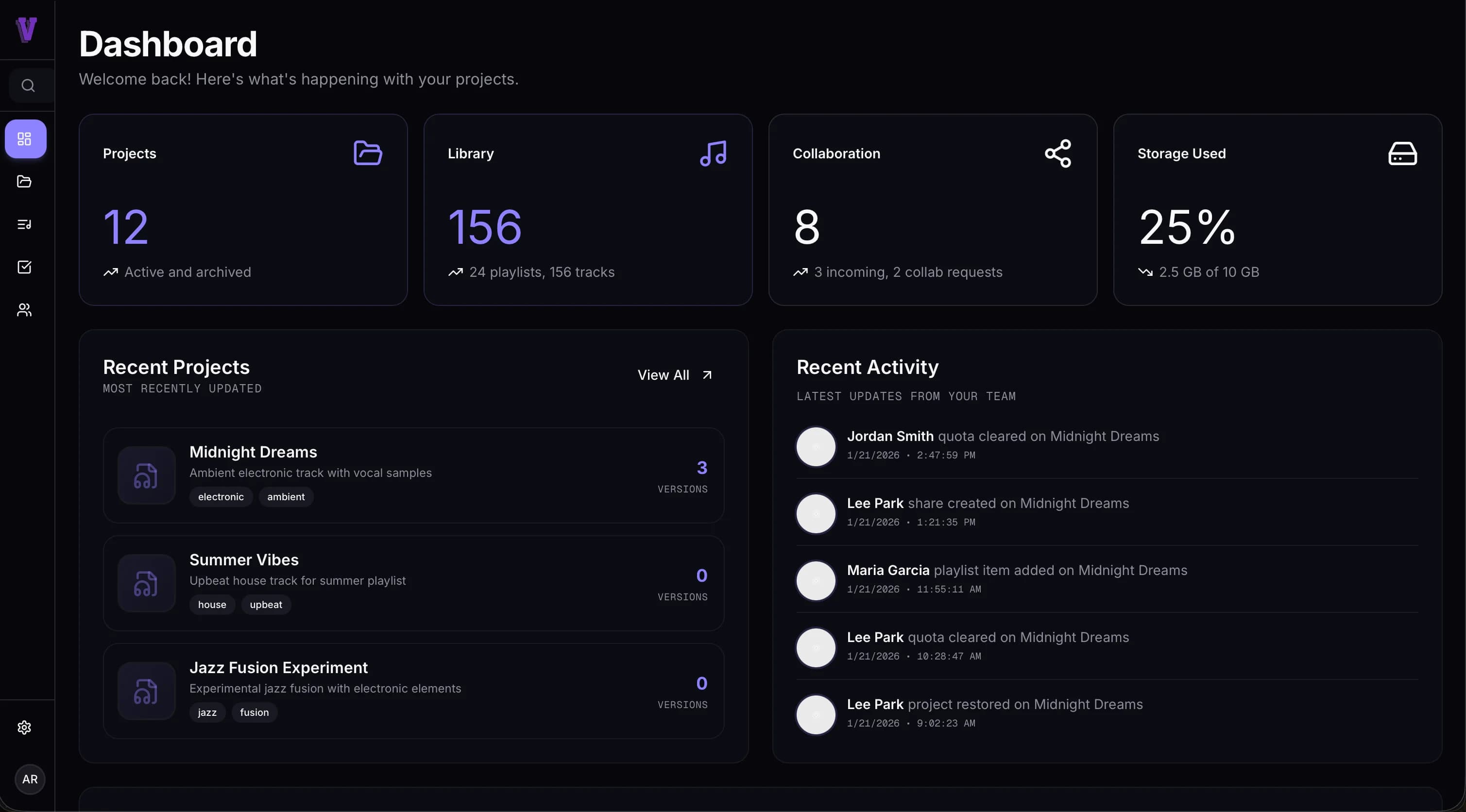The image size is (1466, 812).
Task: Open the tasks checklist icon in the sidebar
Action: 24,266
